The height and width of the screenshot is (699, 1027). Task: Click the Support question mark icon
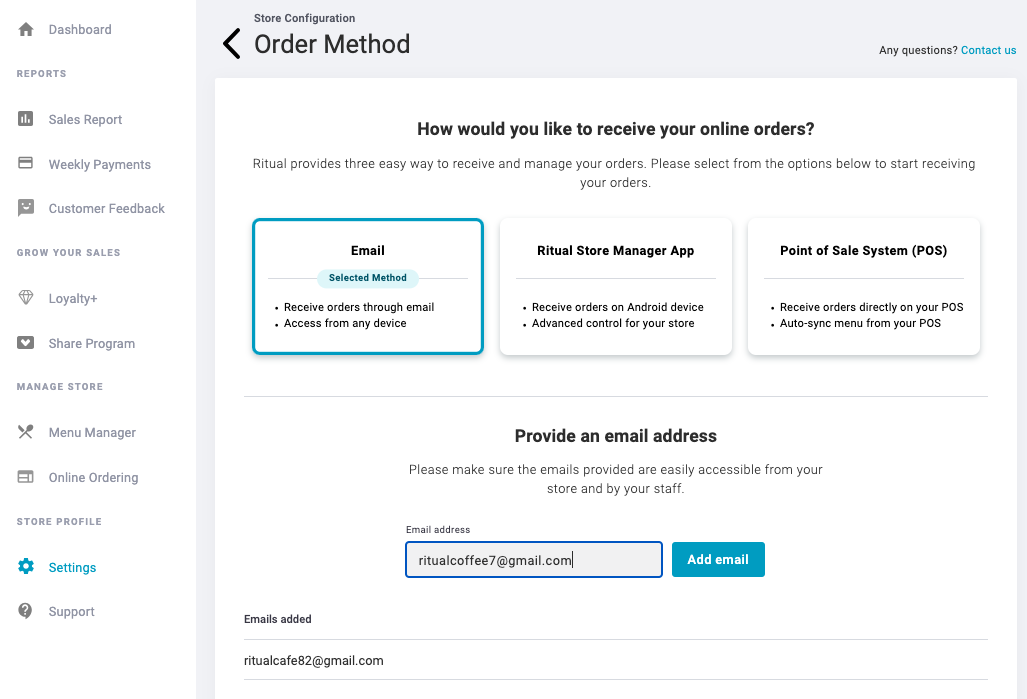[26, 611]
